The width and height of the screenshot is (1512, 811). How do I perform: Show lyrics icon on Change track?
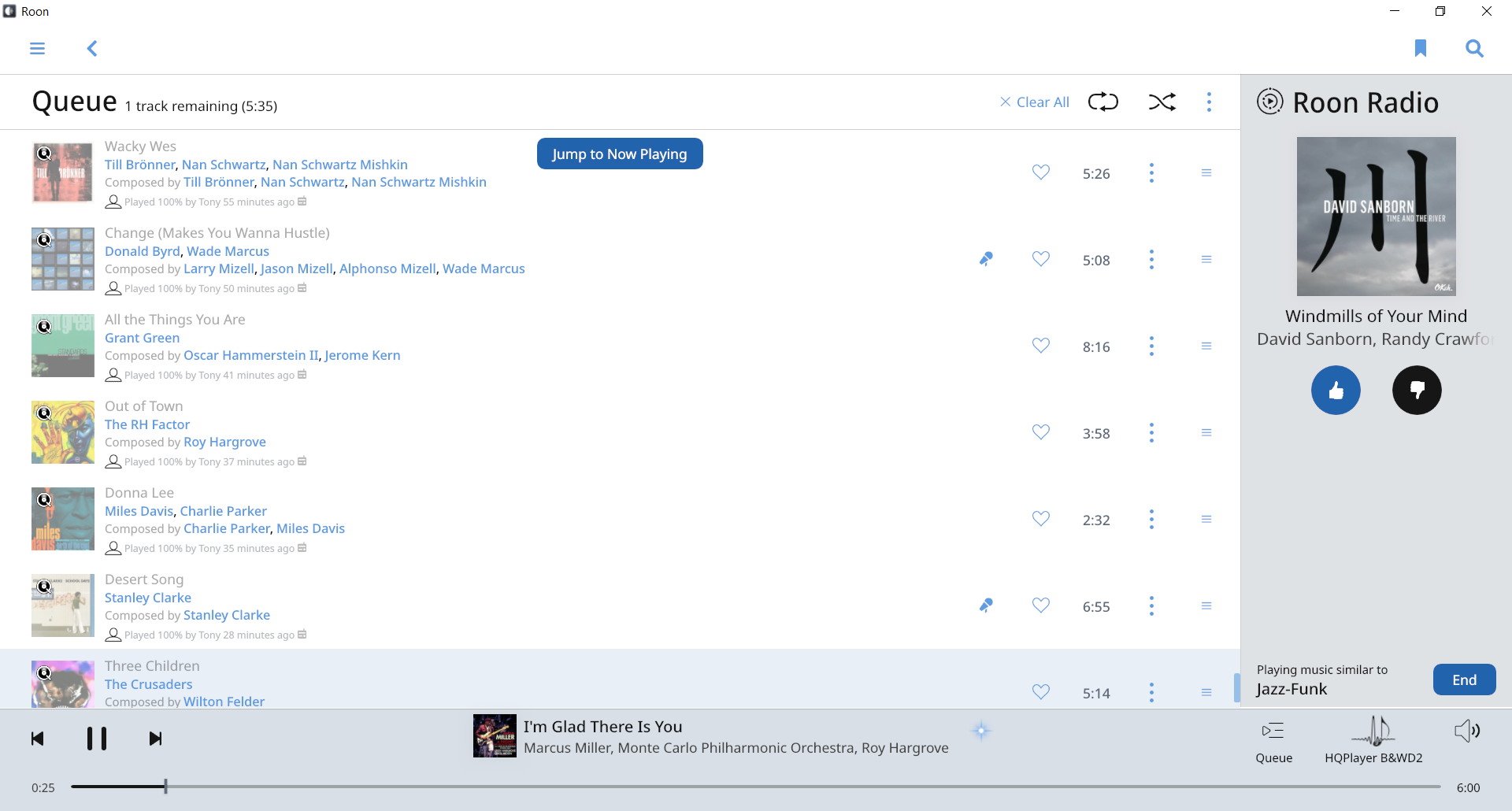pyautogui.click(x=986, y=259)
